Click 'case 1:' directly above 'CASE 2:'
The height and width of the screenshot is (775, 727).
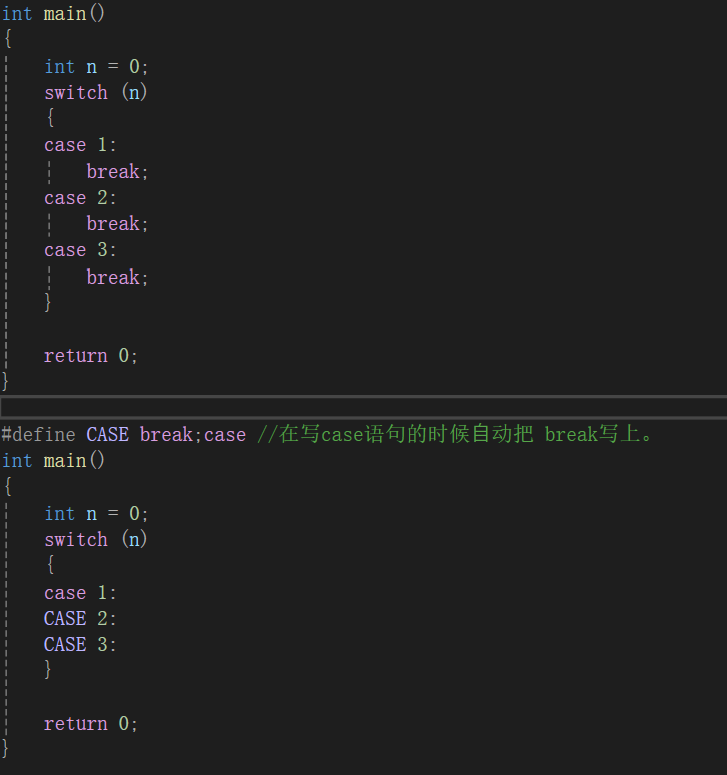80,592
